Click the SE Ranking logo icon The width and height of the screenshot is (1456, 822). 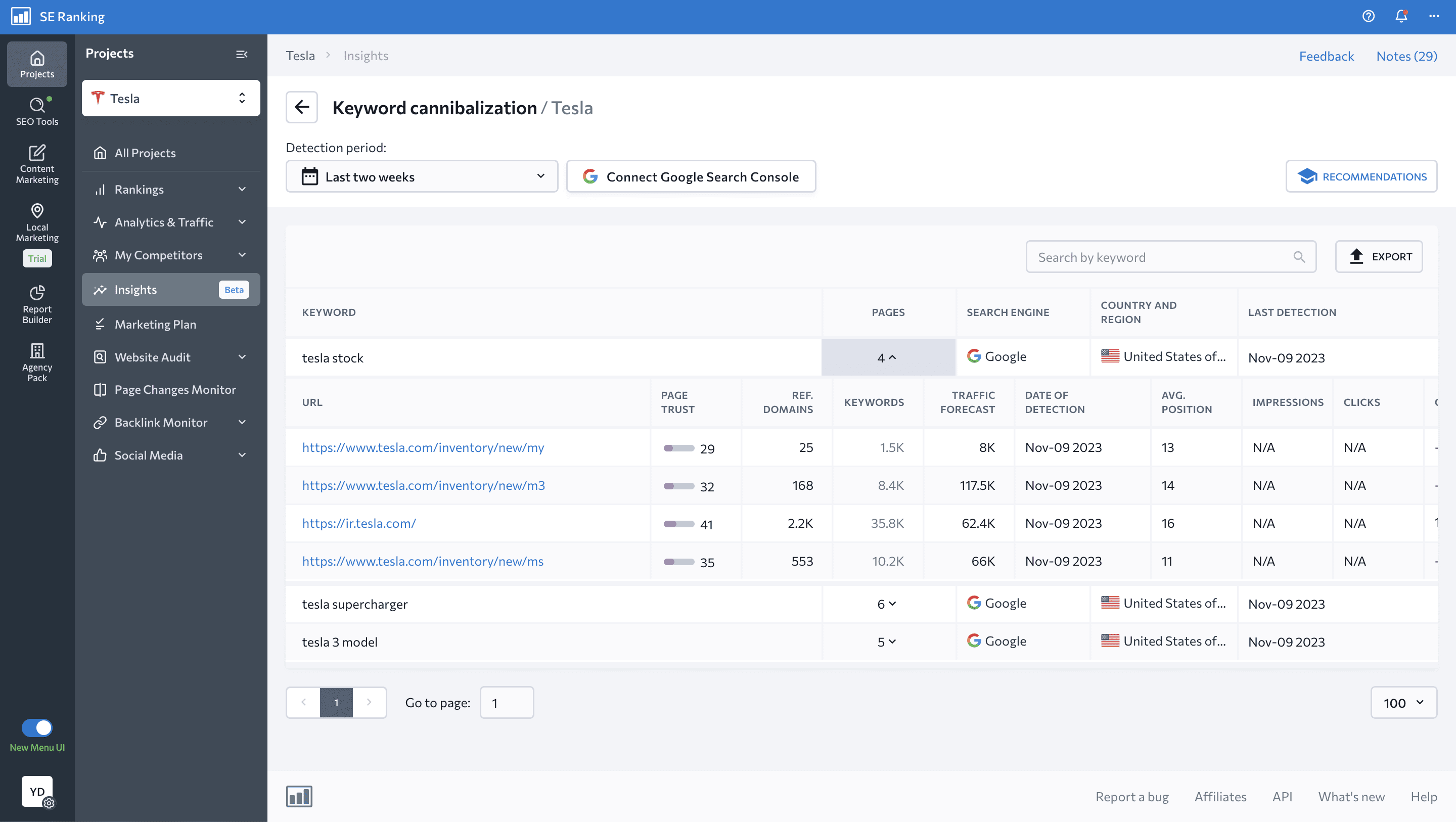click(21, 16)
